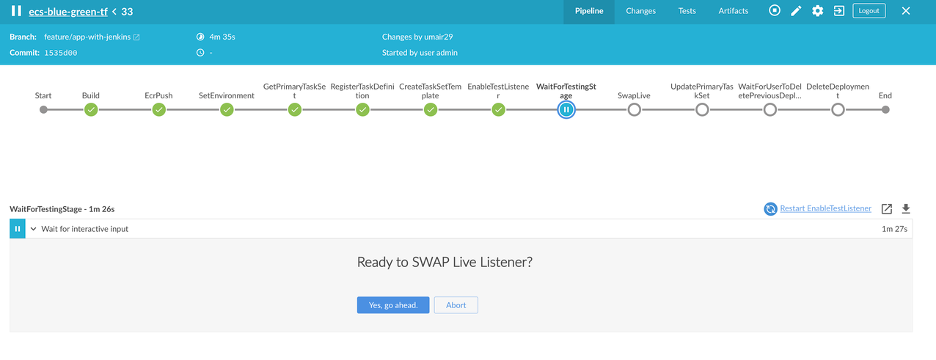
Task: Select the paused WaitForTestingStage node
Action: pos(566,110)
